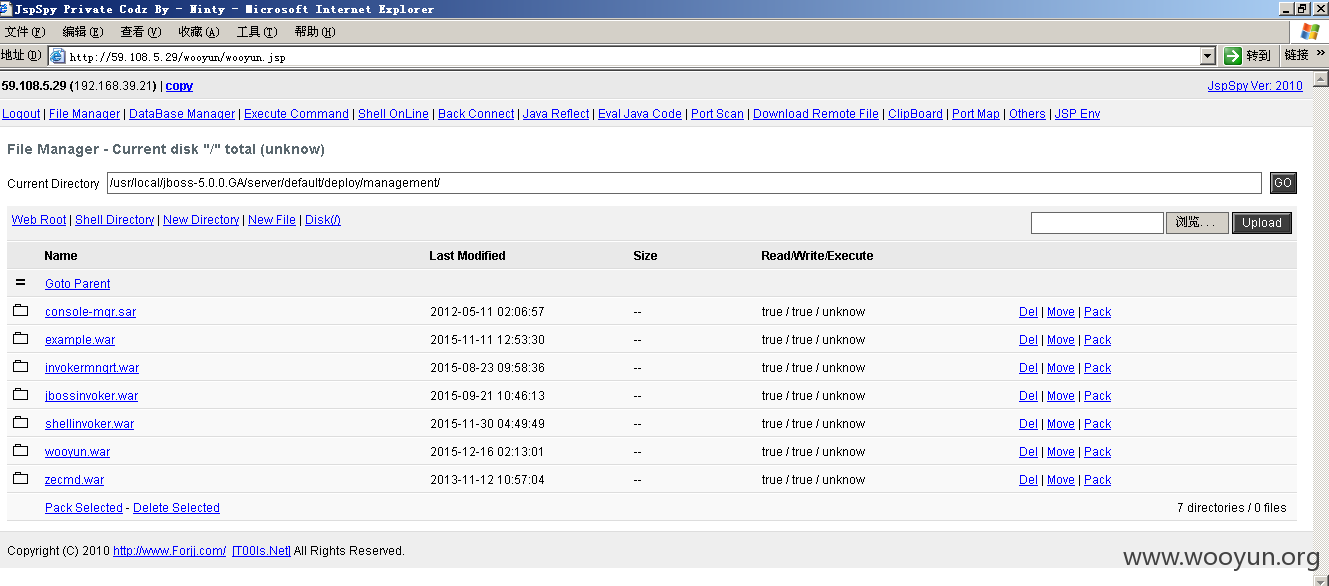Image resolution: width=1329 pixels, height=586 pixels.
Task: Open JSP Env link
Action: coord(1077,114)
